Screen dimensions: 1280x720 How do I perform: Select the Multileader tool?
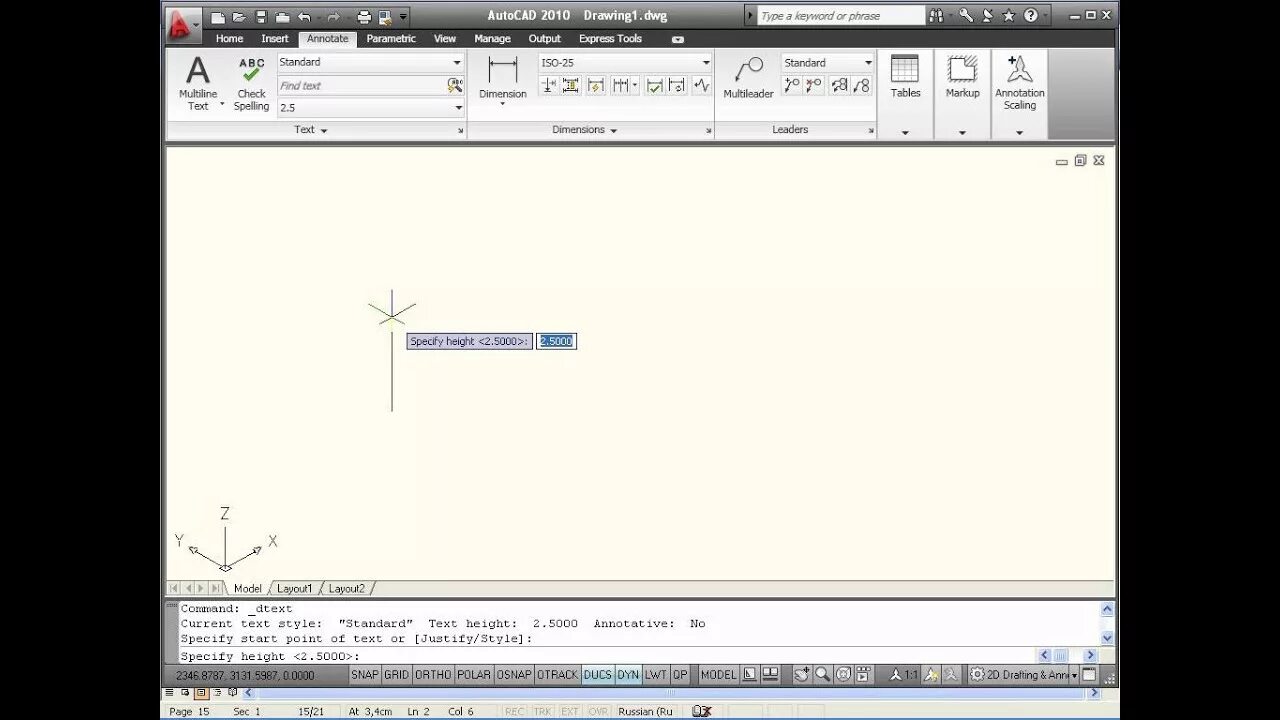[x=749, y=78]
